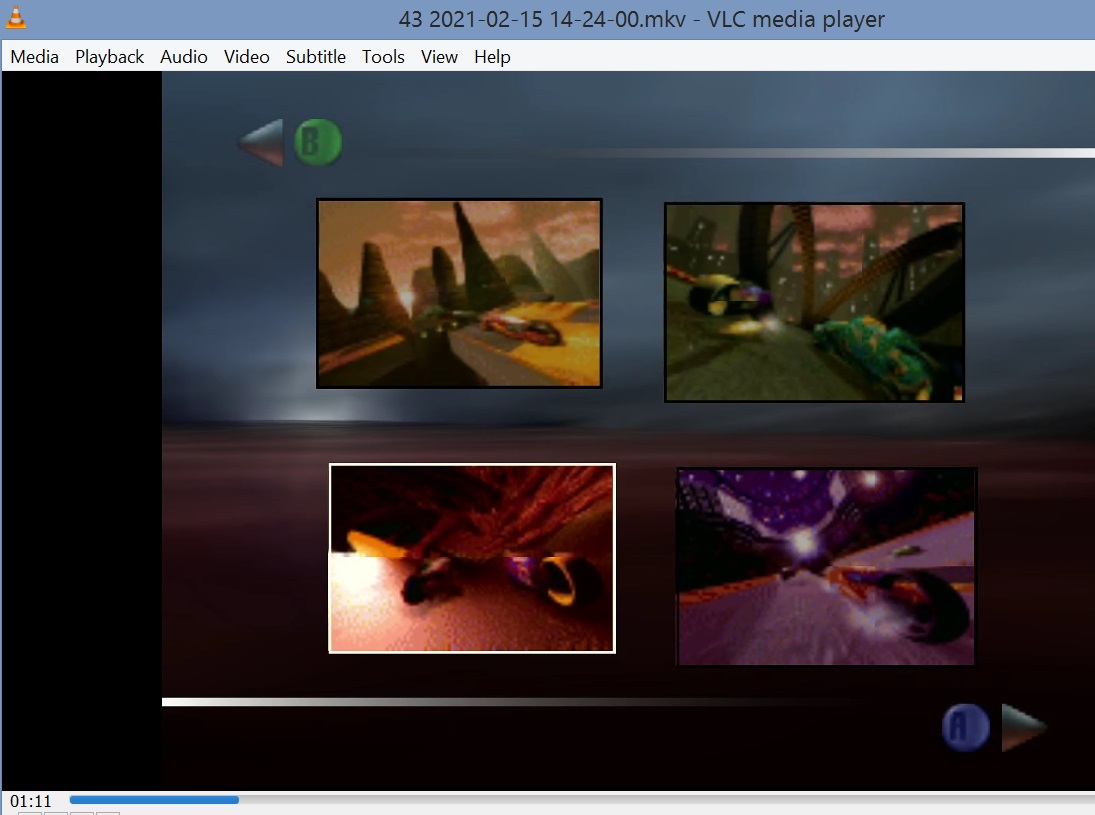Open the Subtitle menu
Viewport: 1095px width, 815px height.
(316, 57)
